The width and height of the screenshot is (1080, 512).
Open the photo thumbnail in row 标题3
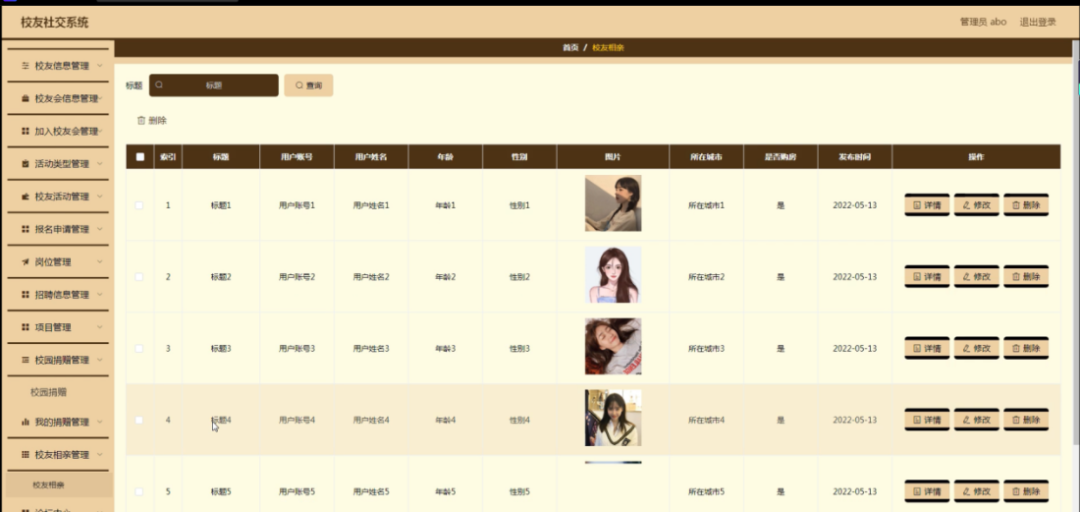click(x=613, y=347)
